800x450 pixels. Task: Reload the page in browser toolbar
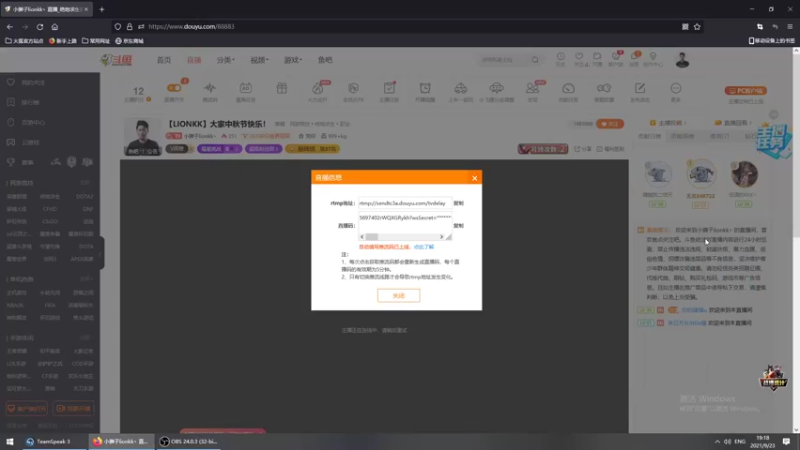coord(40,27)
